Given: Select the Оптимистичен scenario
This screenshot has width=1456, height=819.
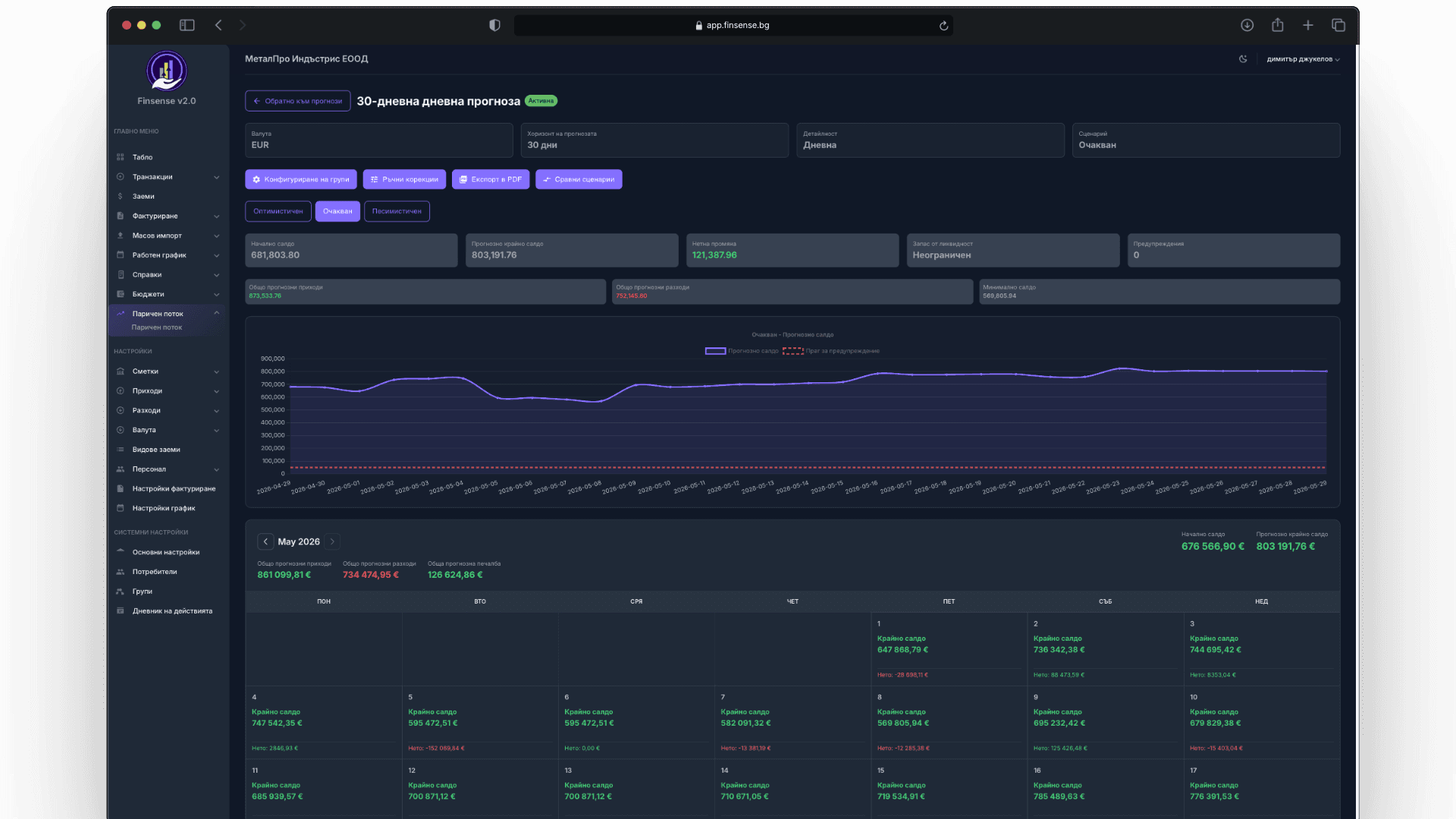Looking at the screenshot, I should click(x=278, y=212).
